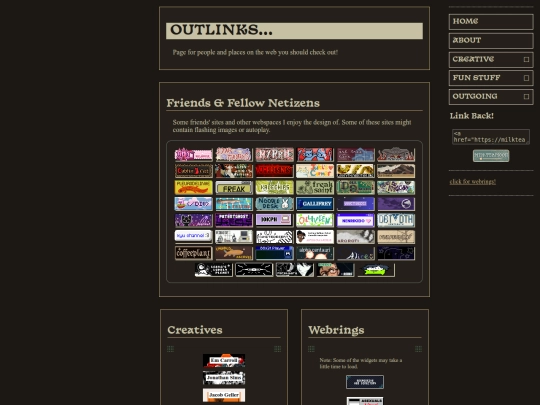540x405 pixels.
Task: Open the purple black cat badge
Action: click(x=194, y=220)
